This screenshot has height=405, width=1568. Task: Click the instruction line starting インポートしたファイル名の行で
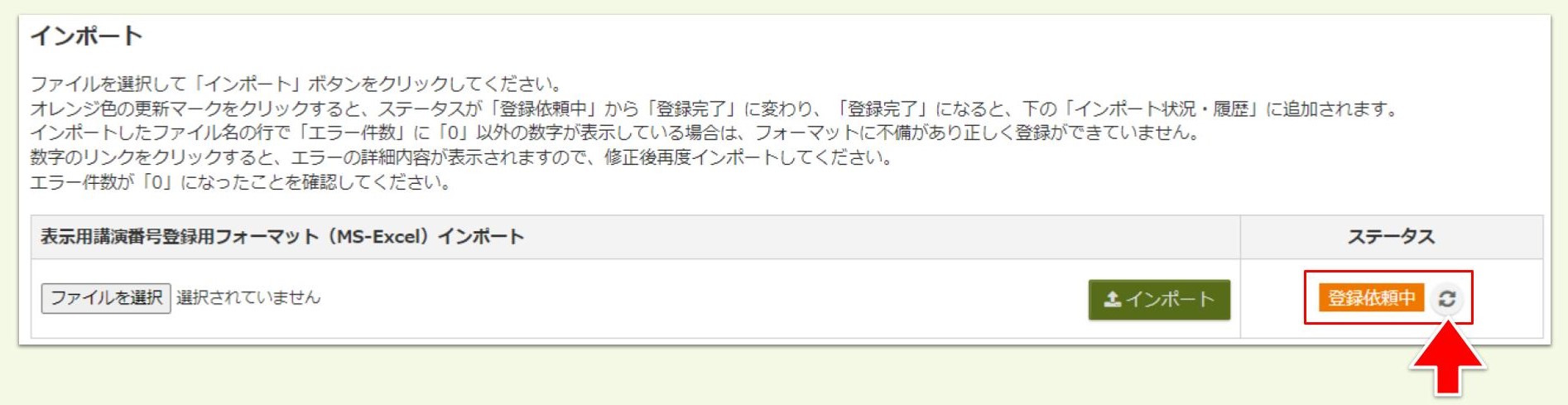pos(615,133)
